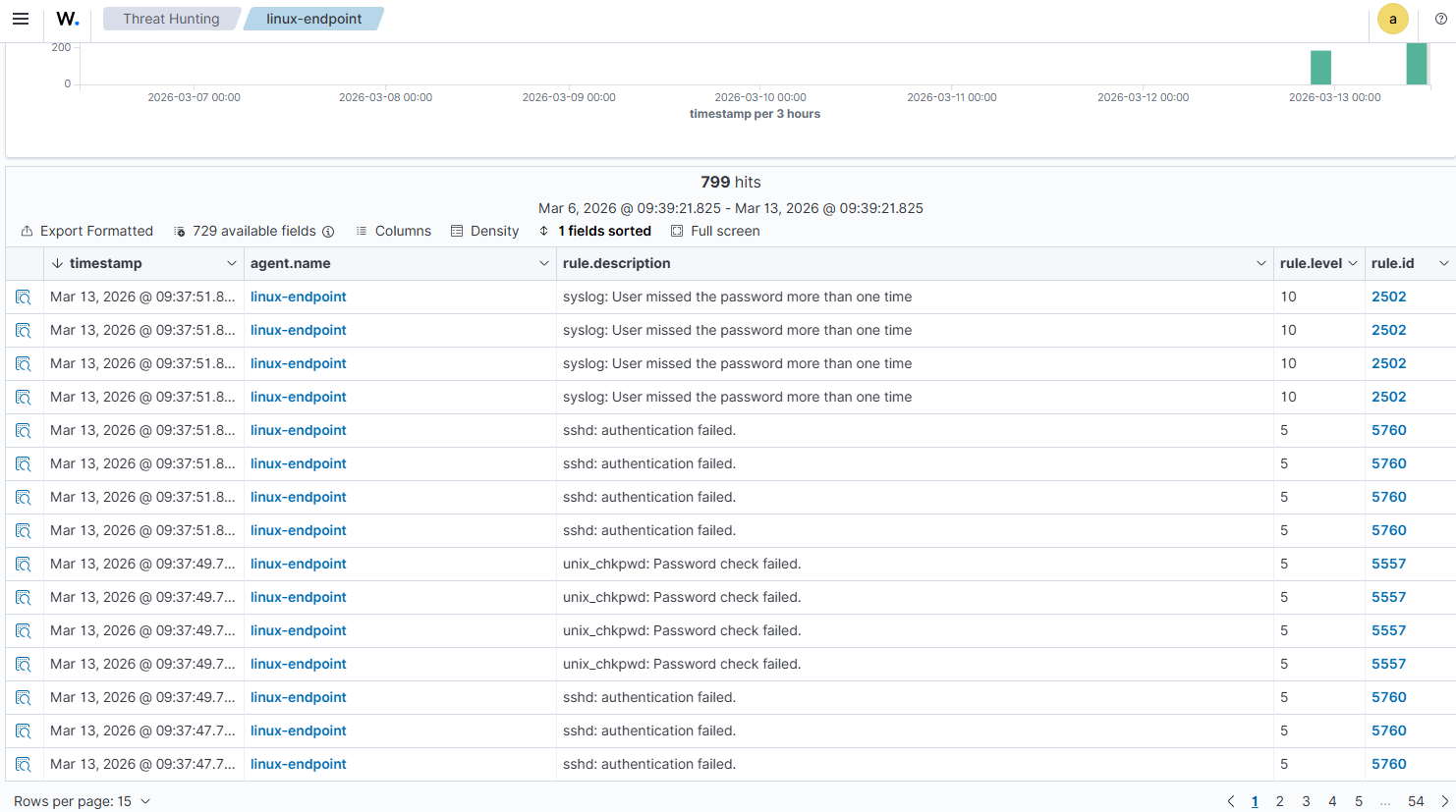Open the Density settings
The image size is (1456, 812).
pyautogui.click(x=485, y=231)
